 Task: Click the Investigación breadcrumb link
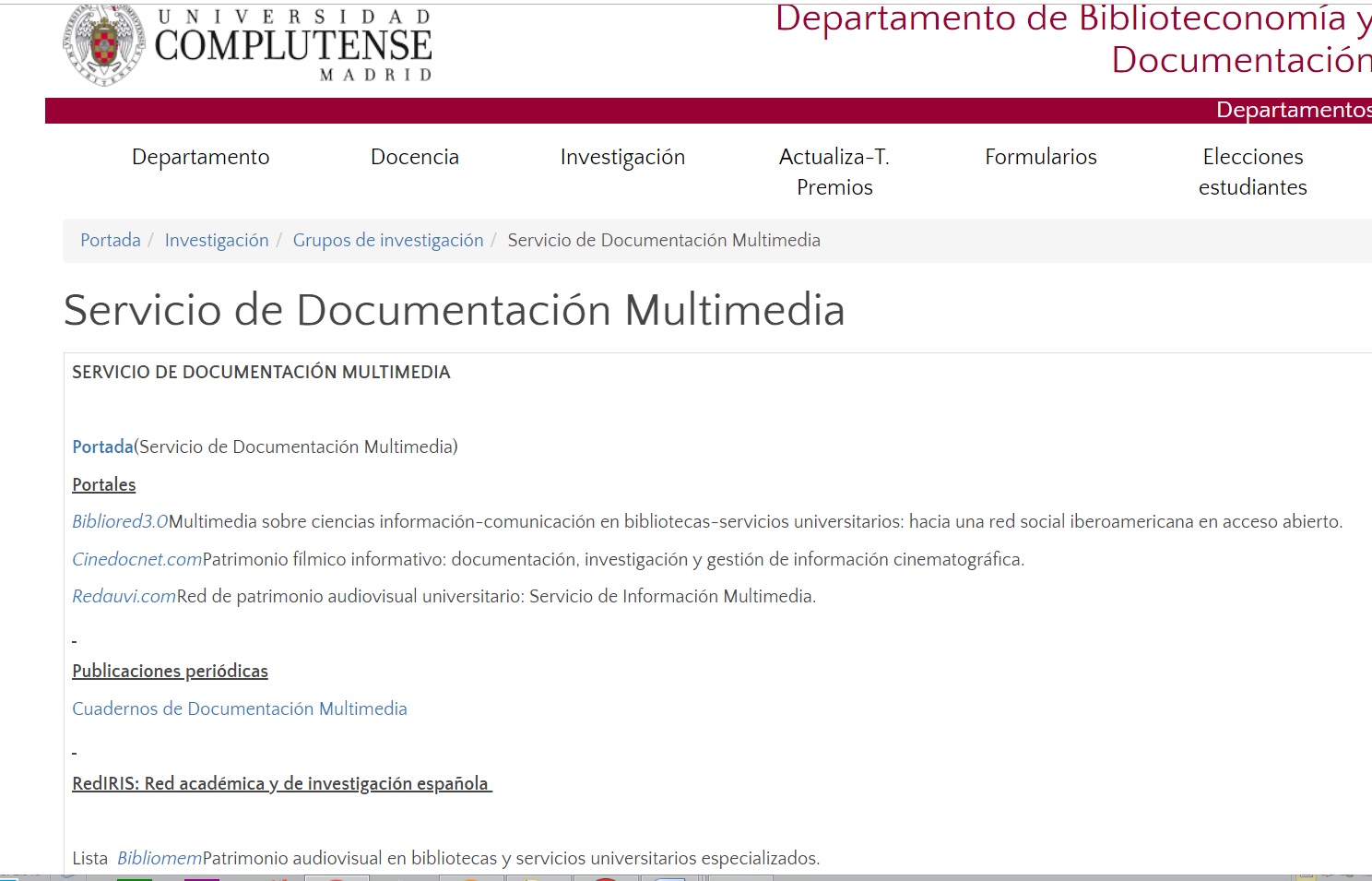[217, 240]
